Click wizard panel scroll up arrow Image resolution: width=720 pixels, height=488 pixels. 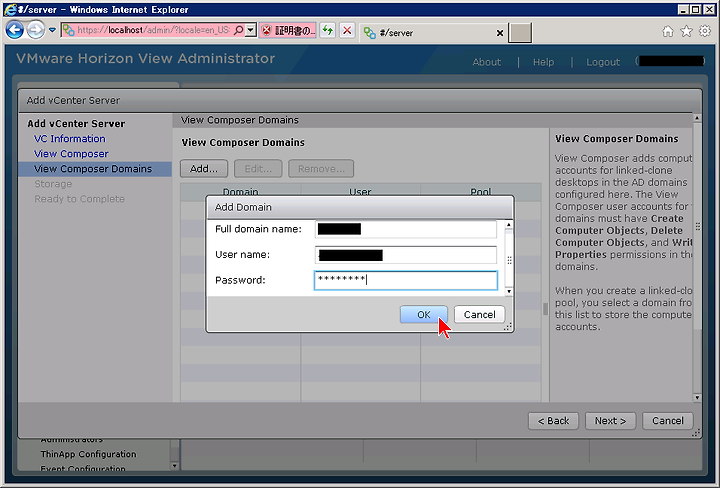pyautogui.click(x=697, y=118)
